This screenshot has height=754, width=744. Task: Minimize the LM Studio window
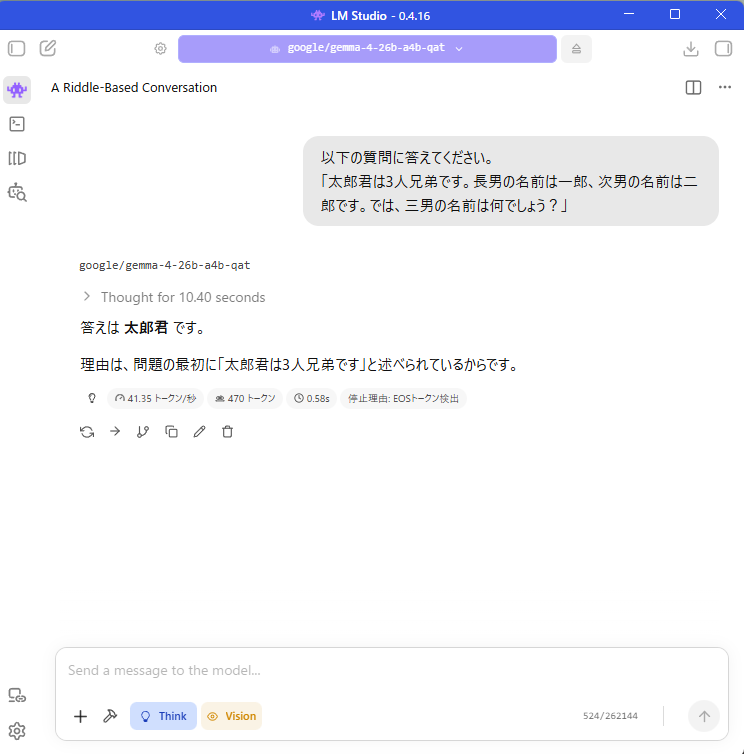click(629, 14)
